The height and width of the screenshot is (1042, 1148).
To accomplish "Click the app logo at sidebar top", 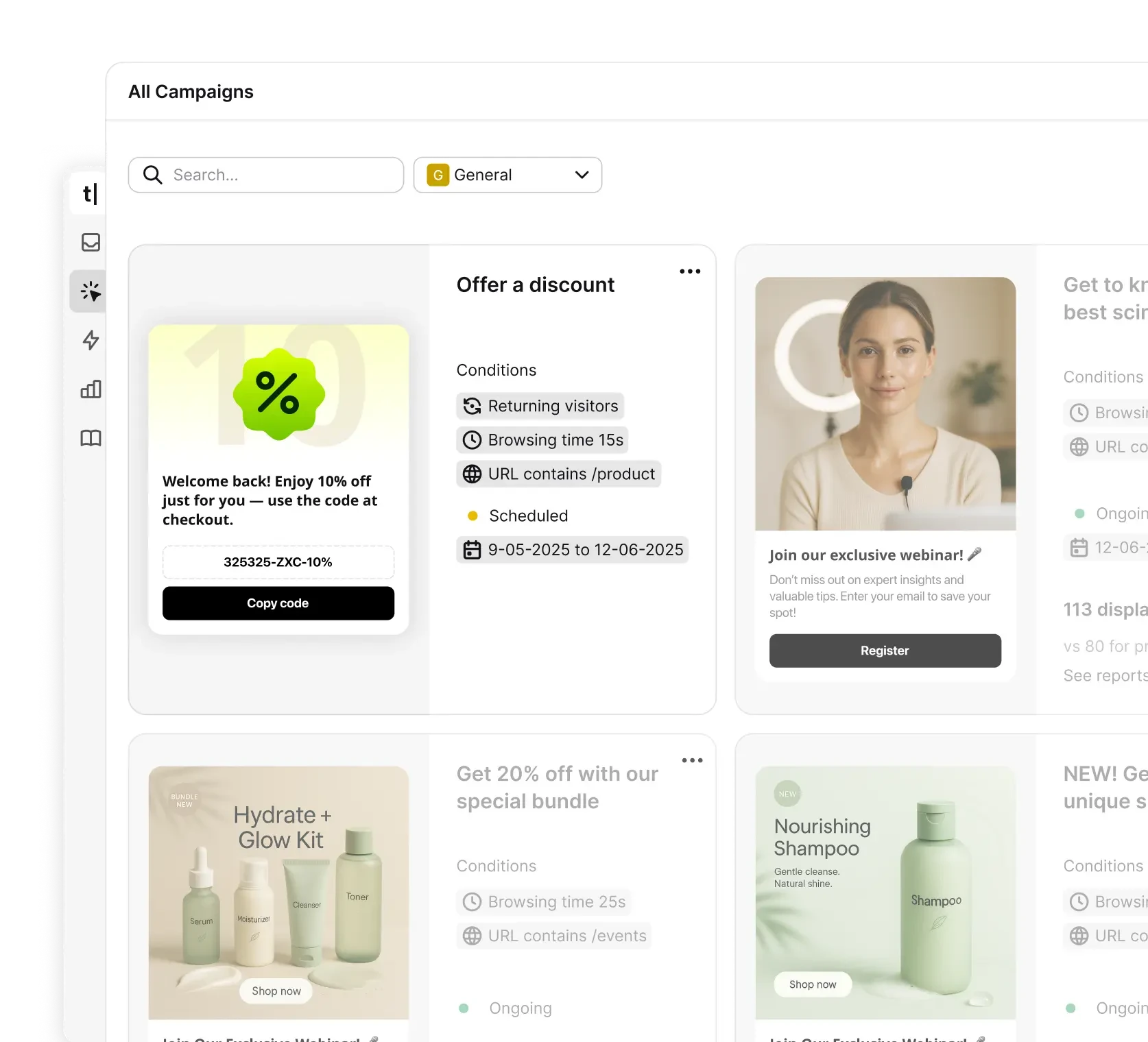I will coord(90,194).
